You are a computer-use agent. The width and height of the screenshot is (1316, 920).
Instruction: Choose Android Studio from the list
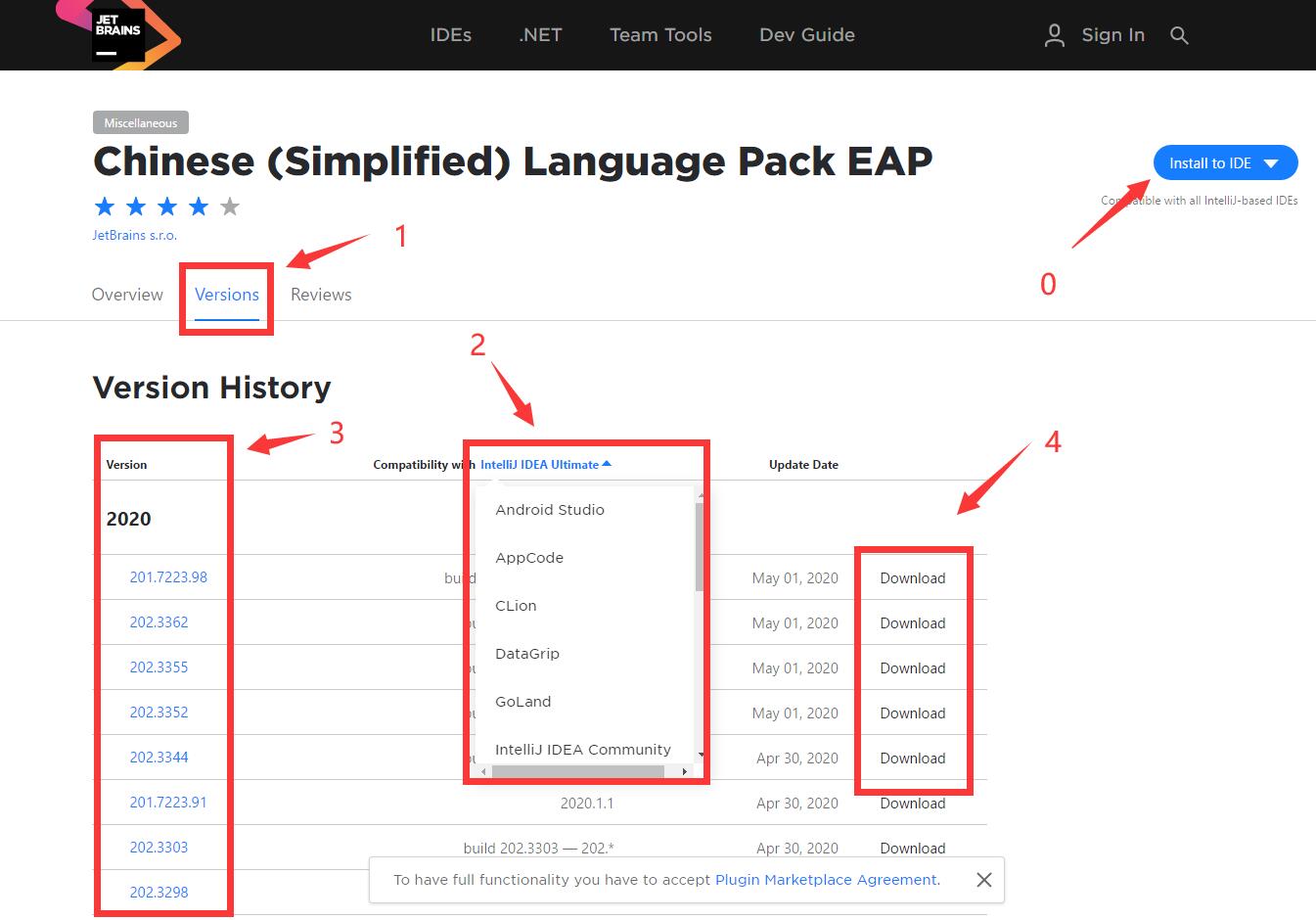tap(550, 510)
